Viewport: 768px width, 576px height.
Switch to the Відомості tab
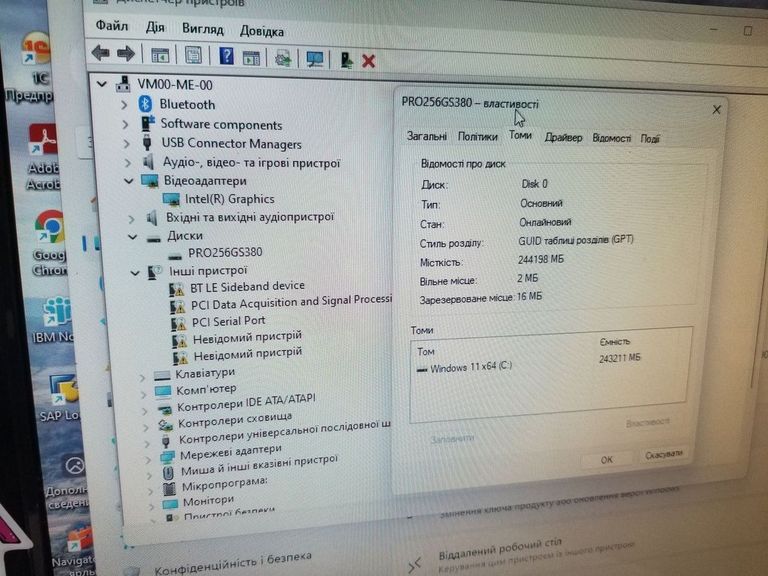(611, 138)
